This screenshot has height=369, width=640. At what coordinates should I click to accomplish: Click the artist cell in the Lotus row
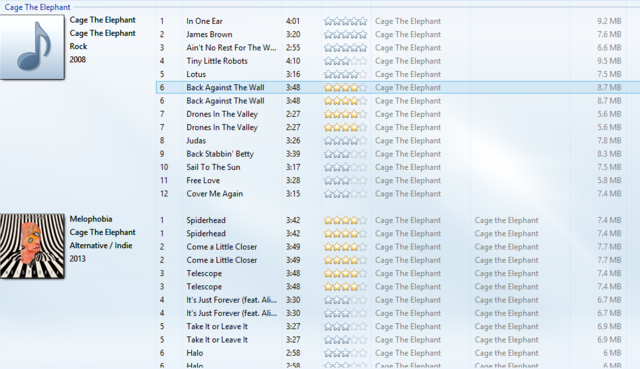coord(408,74)
